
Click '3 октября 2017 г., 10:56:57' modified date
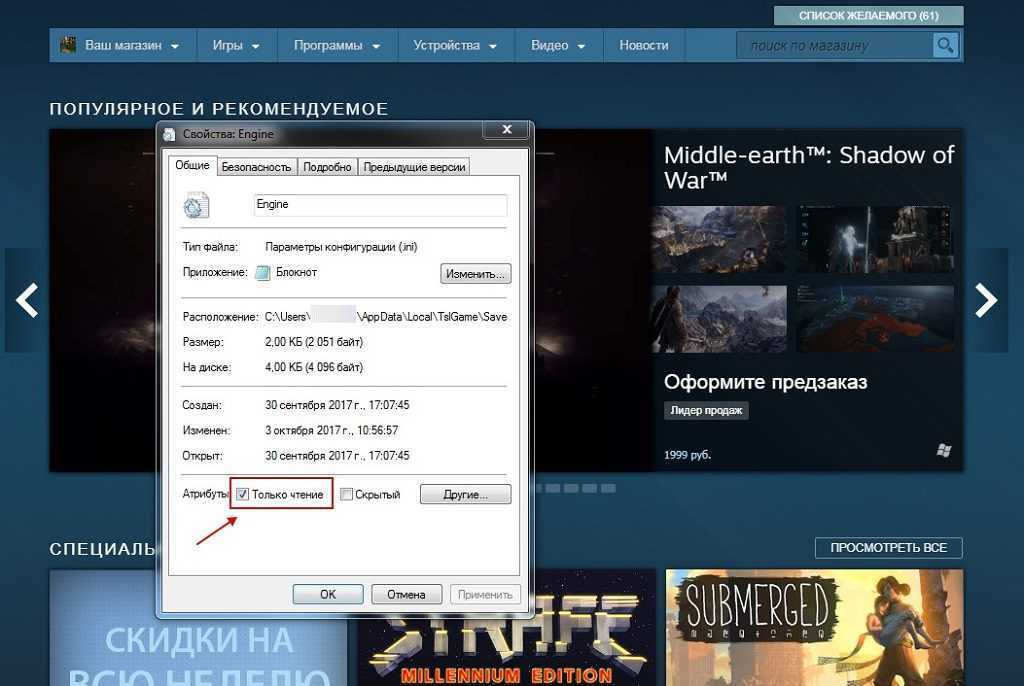tap(331, 431)
